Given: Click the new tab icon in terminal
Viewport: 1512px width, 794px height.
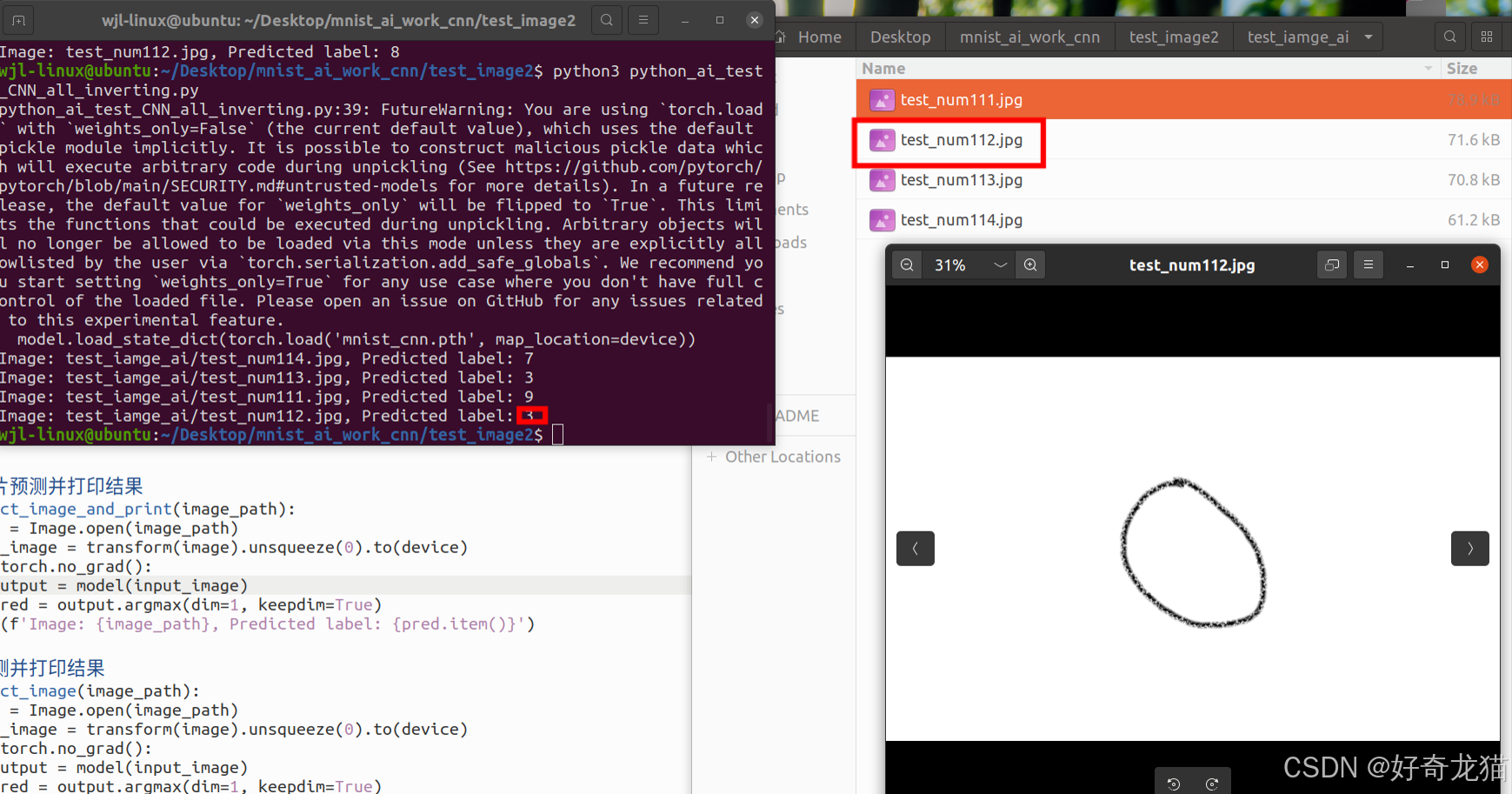Looking at the screenshot, I should tap(18, 20).
